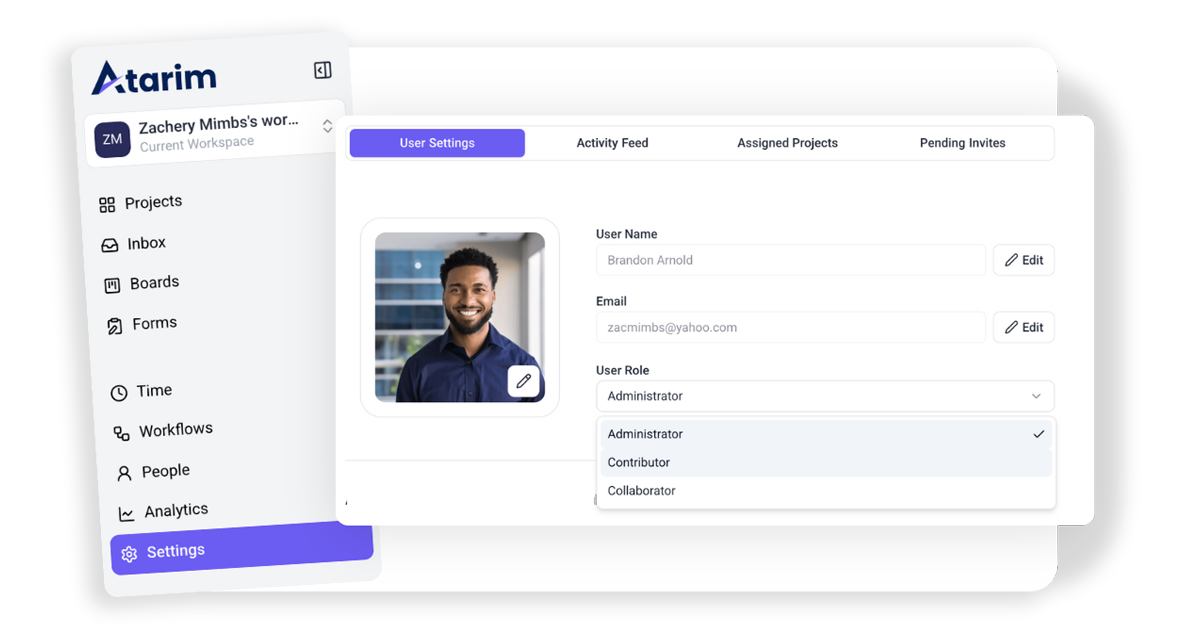Viewport: 1200px width, 628px height.
Task: Click the Email input field
Action: [790, 327]
